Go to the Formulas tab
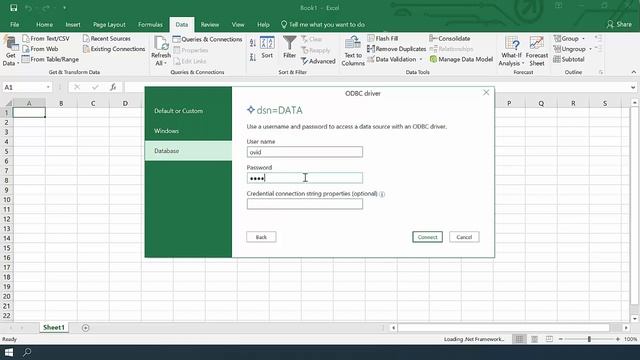640x360 pixels. [150, 24]
